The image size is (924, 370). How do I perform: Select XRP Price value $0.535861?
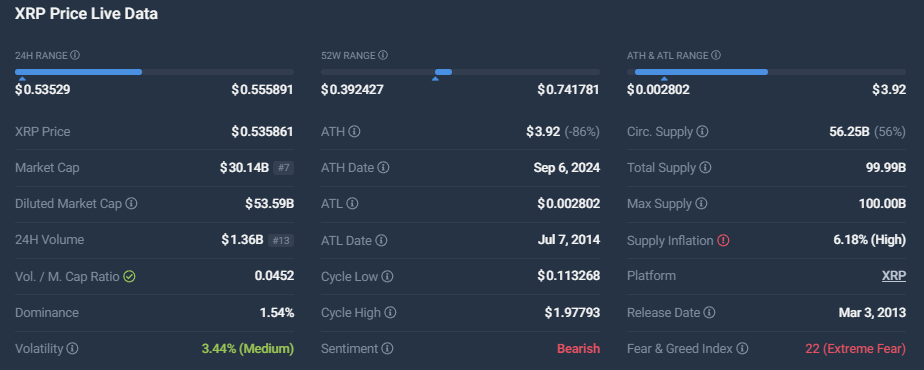[262, 131]
